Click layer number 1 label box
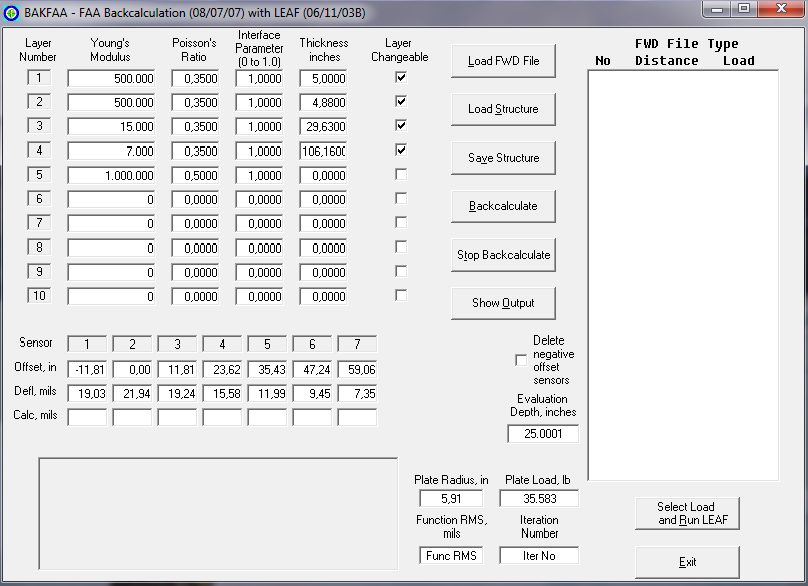808x586 pixels. point(39,78)
